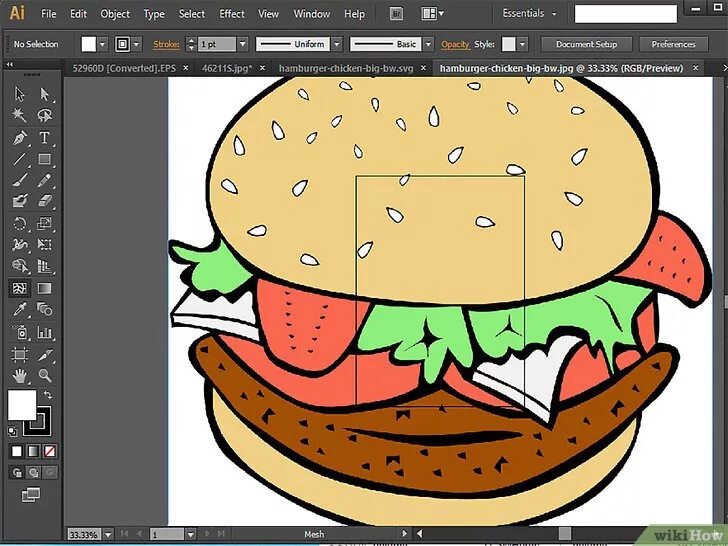Choose the Lasso tool
Image resolution: width=728 pixels, height=546 pixels.
[x=45, y=115]
